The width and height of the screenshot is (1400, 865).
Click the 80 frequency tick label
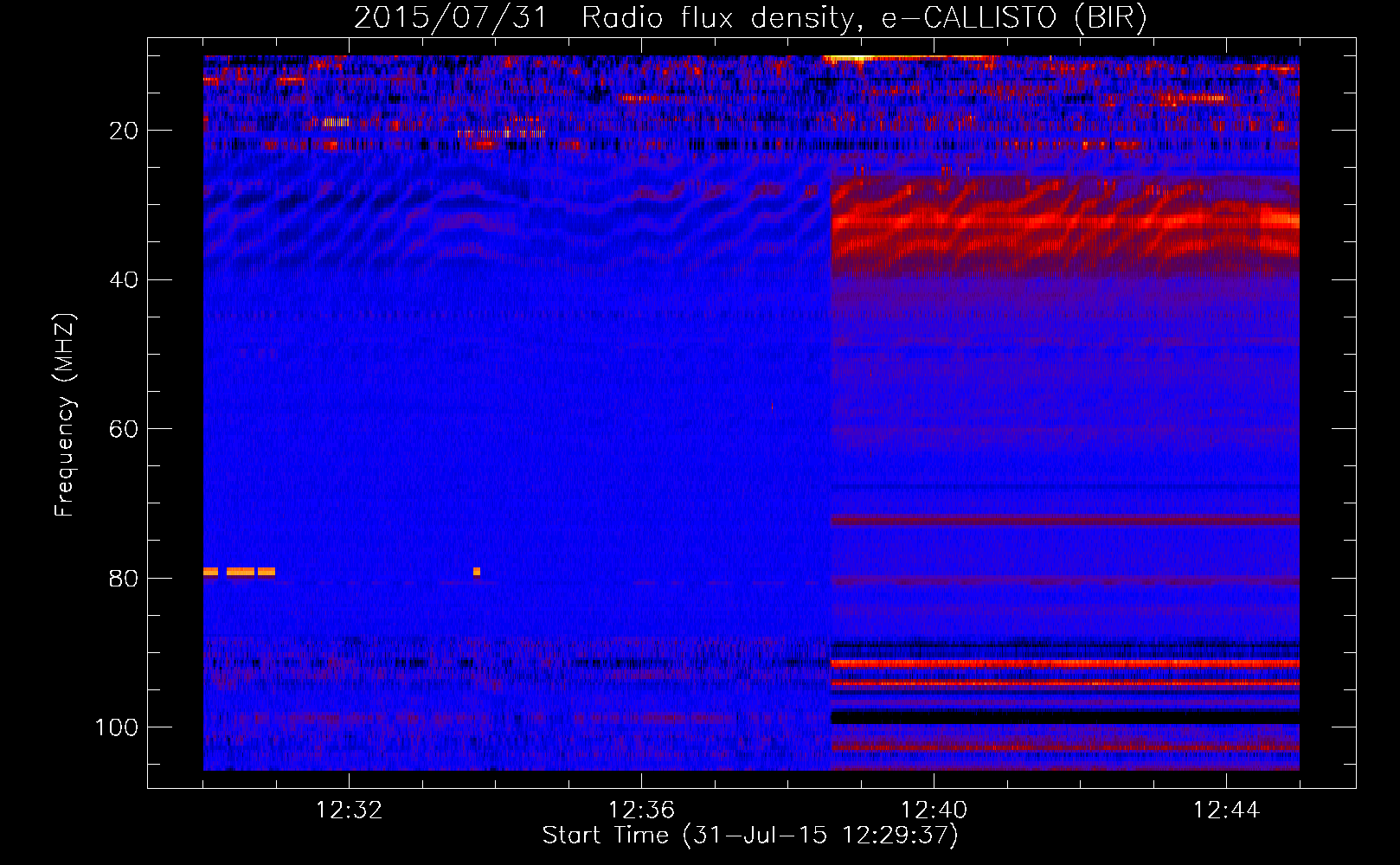click(x=124, y=578)
